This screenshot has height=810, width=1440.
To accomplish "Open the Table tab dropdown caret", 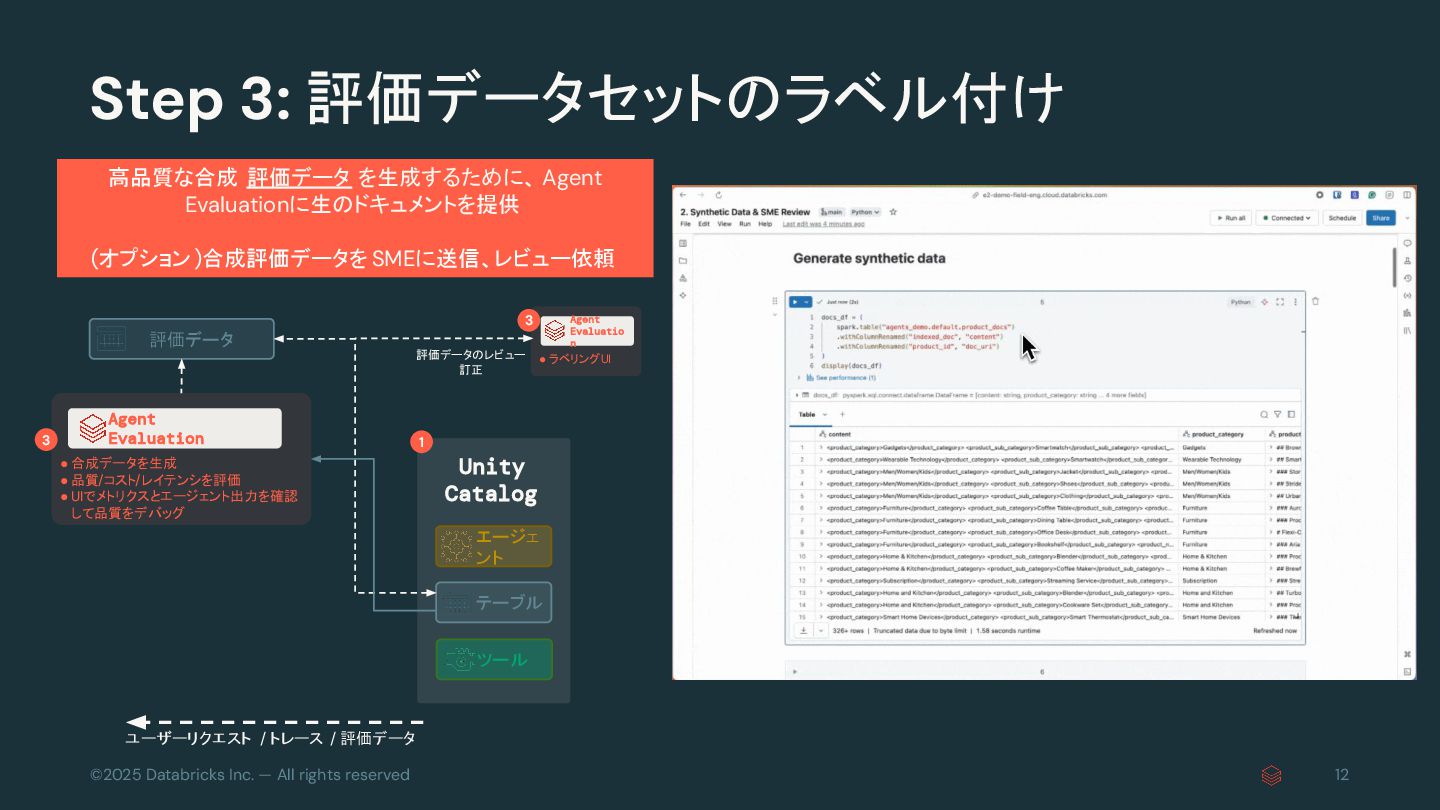I will pyautogui.click(x=825, y=414).
